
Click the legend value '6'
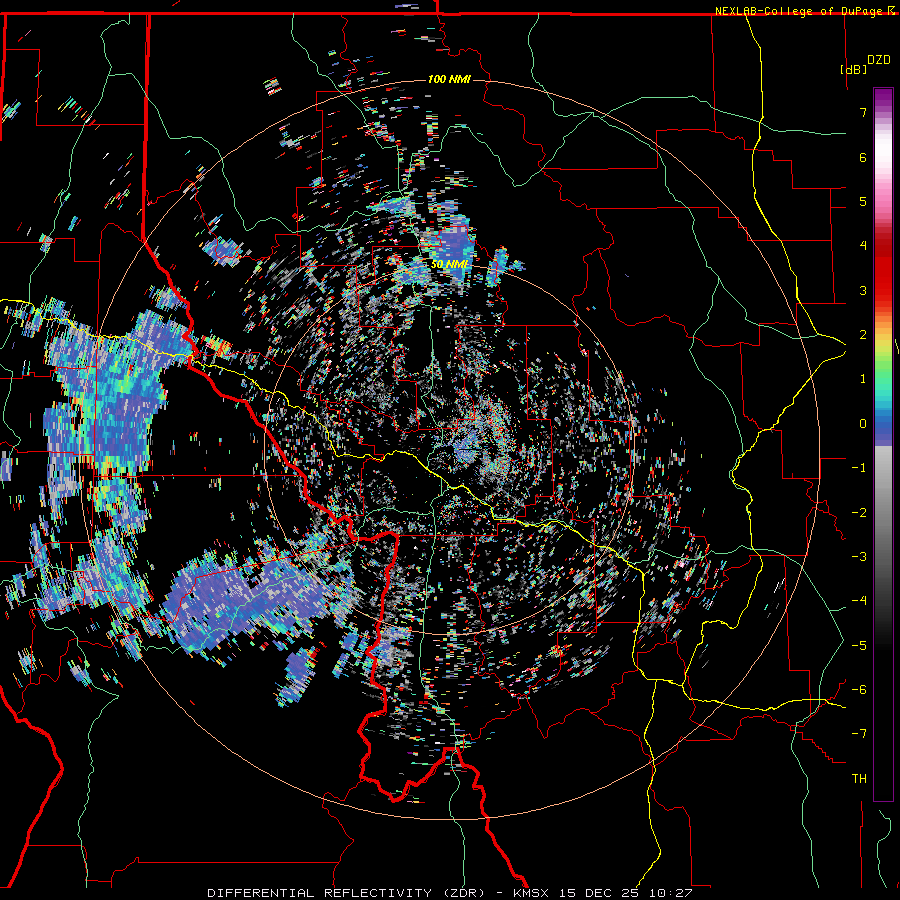(x=863, y=157)
